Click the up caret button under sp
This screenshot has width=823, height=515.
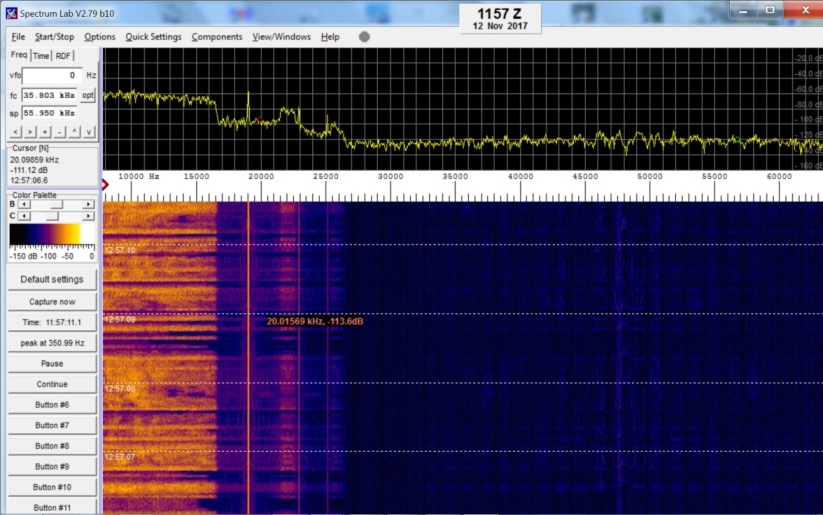(x=74, y=132)
